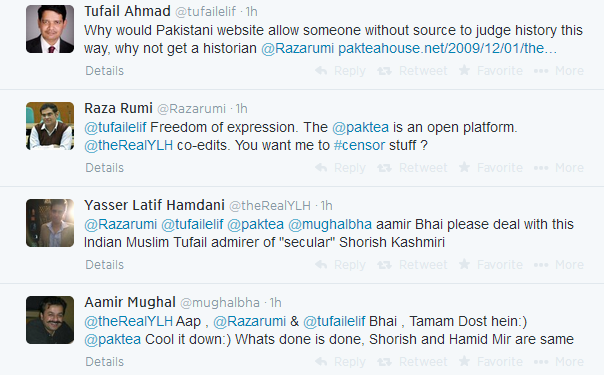Reply to Tufail Ahmad's tweet
The image size is (604, 375).
point(340,71)
